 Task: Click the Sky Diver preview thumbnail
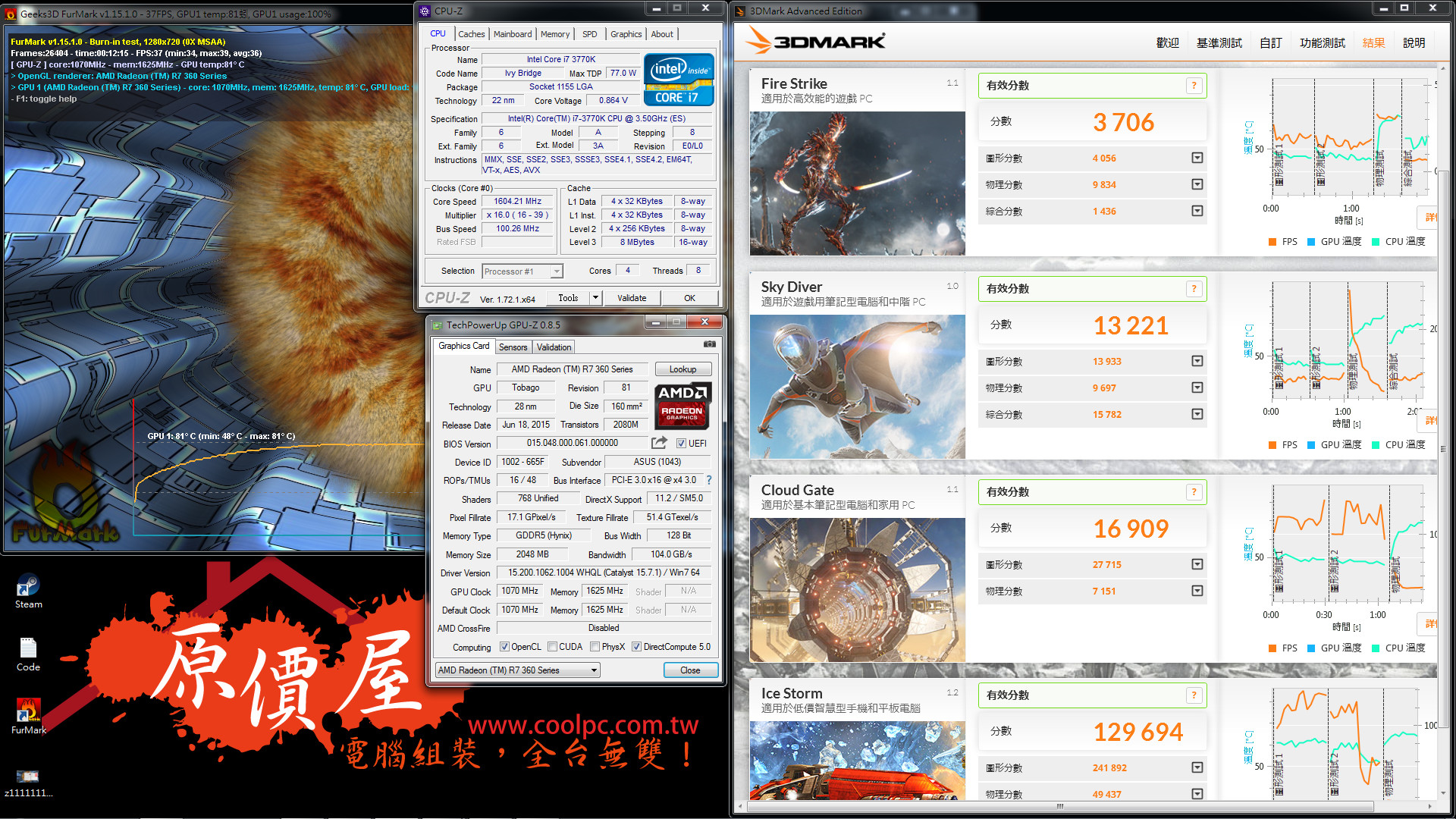pyautogui.click(x=857, y=387)
